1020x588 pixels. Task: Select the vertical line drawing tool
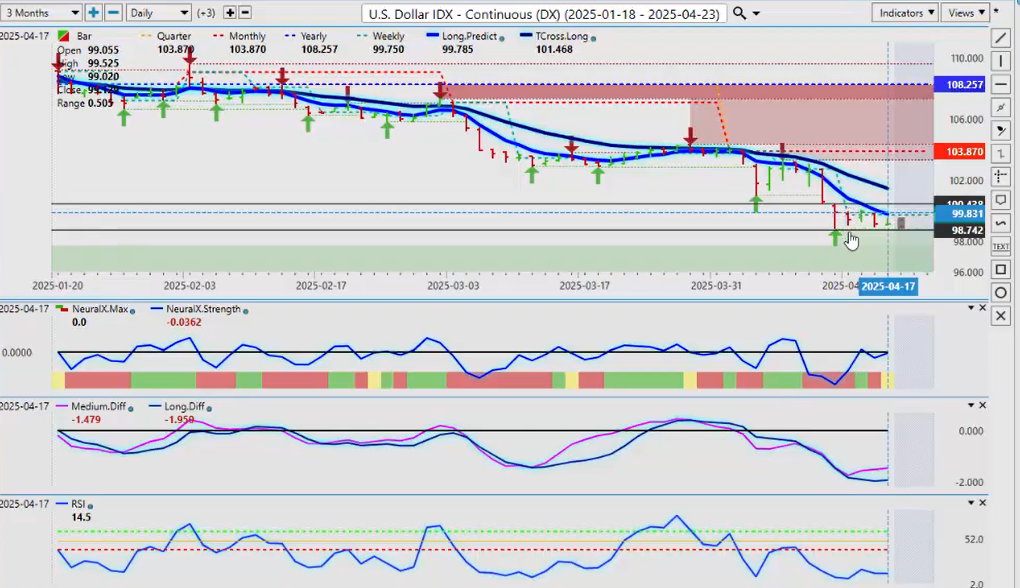click(x=1001, y=61)
